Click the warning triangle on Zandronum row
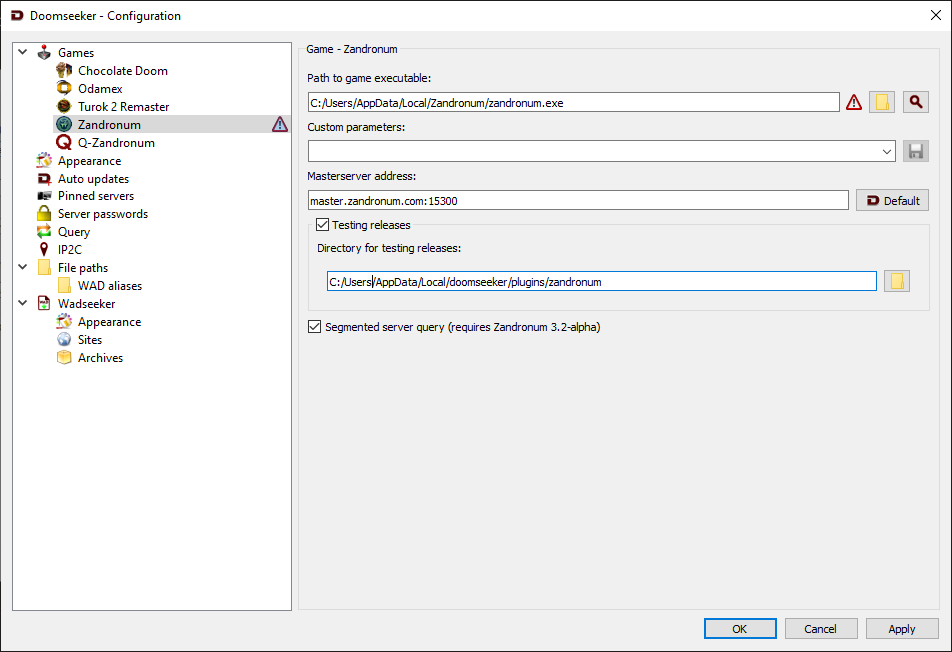This screenshot has height=652, width=952. click(280, 124)
